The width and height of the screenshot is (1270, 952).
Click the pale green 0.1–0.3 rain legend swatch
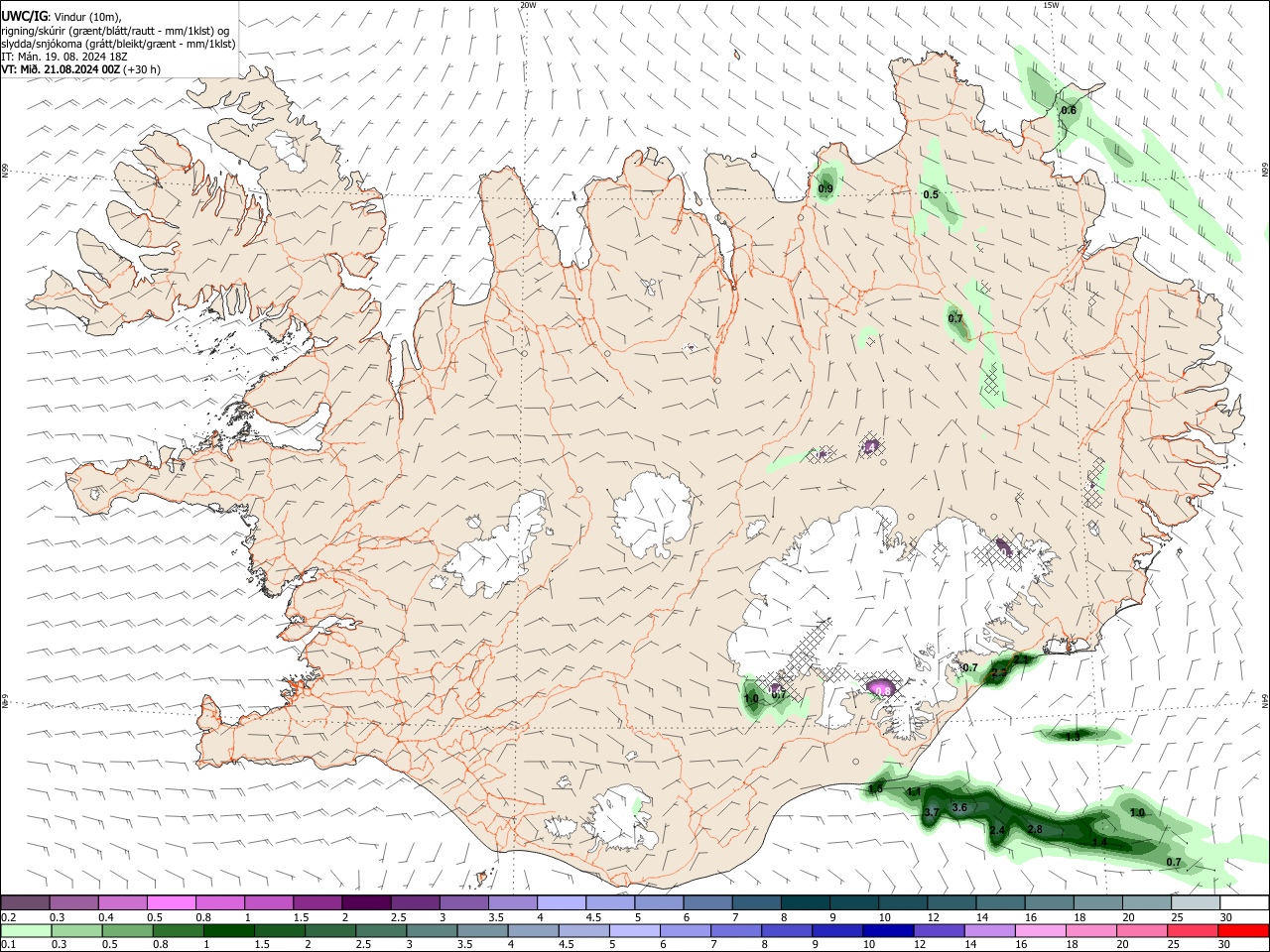click(27, 931)
